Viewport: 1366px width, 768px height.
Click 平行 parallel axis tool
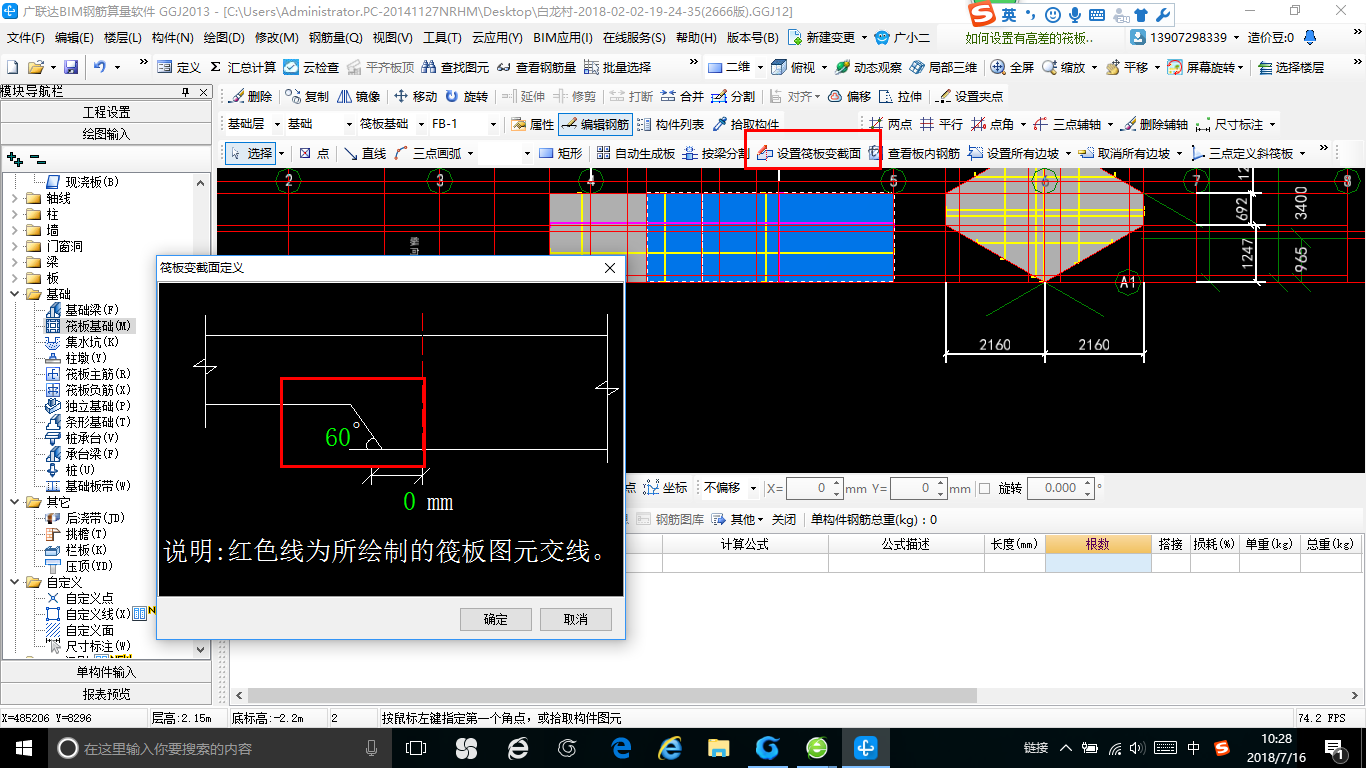[x=941, y=125]
